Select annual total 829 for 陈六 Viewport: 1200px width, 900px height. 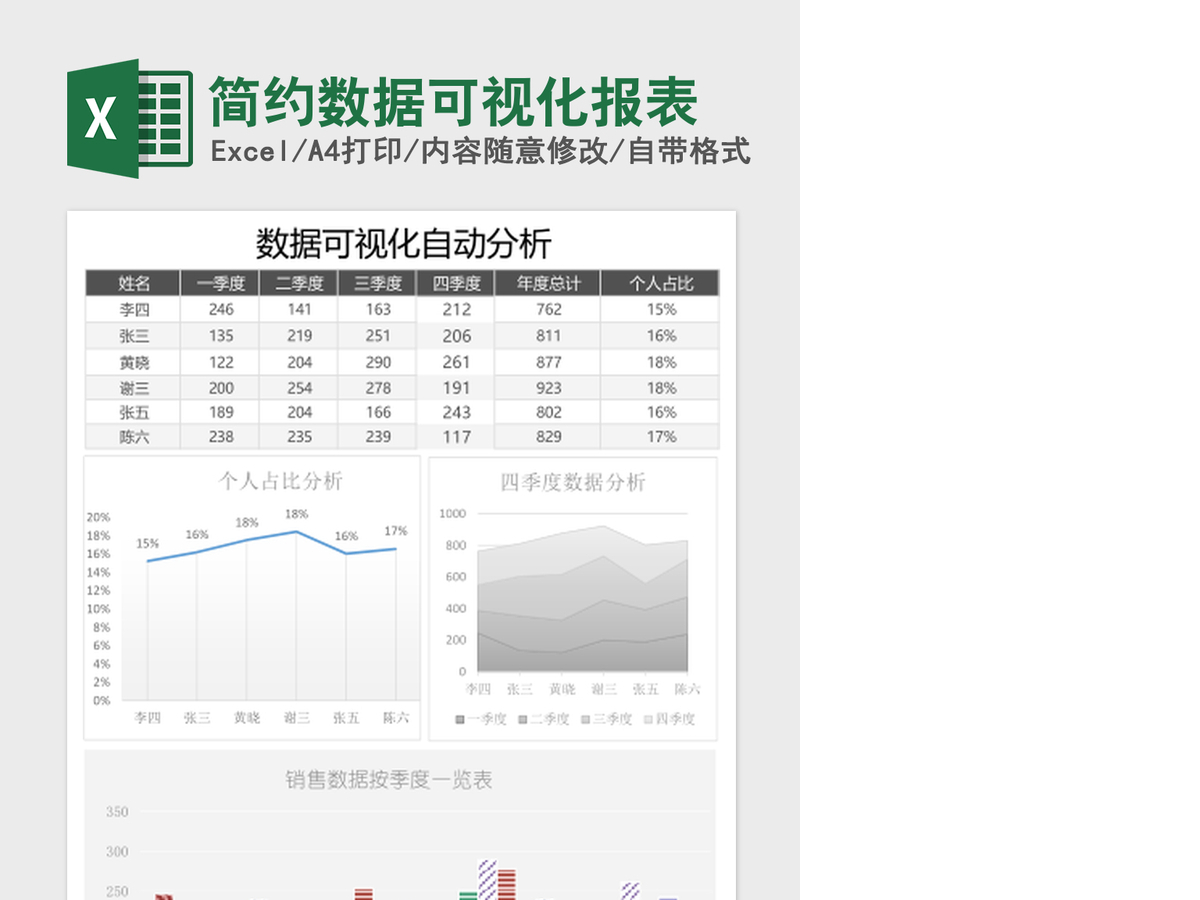click(x=548, y=437)
